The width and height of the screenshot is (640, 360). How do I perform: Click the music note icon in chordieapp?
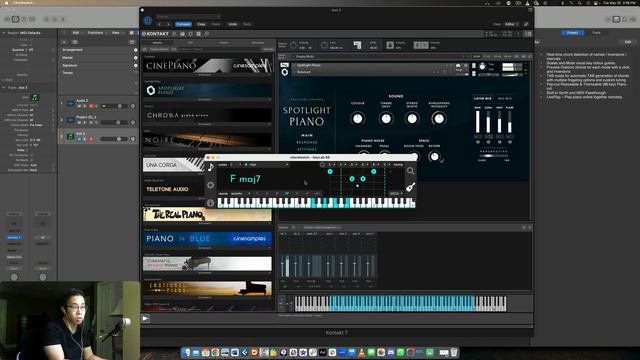(210, 167)
